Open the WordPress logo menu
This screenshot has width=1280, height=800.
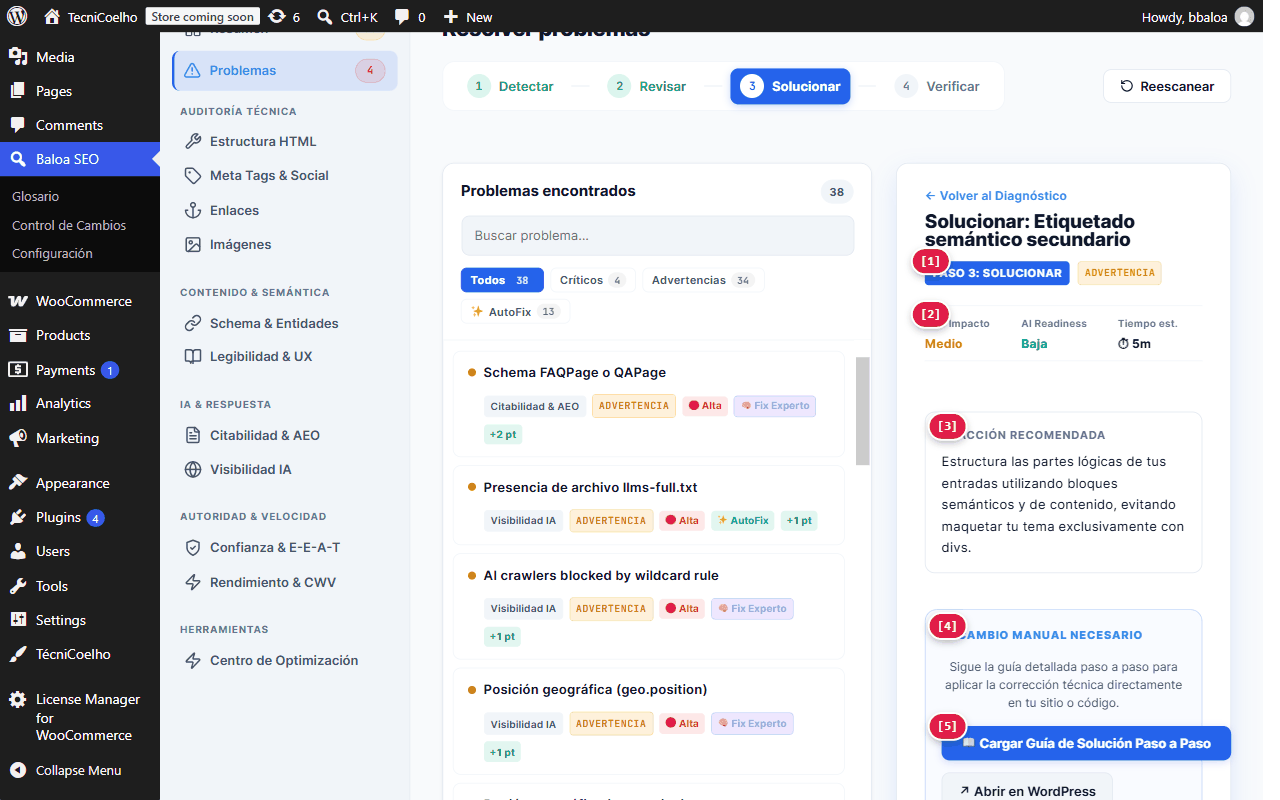[17, 17]
